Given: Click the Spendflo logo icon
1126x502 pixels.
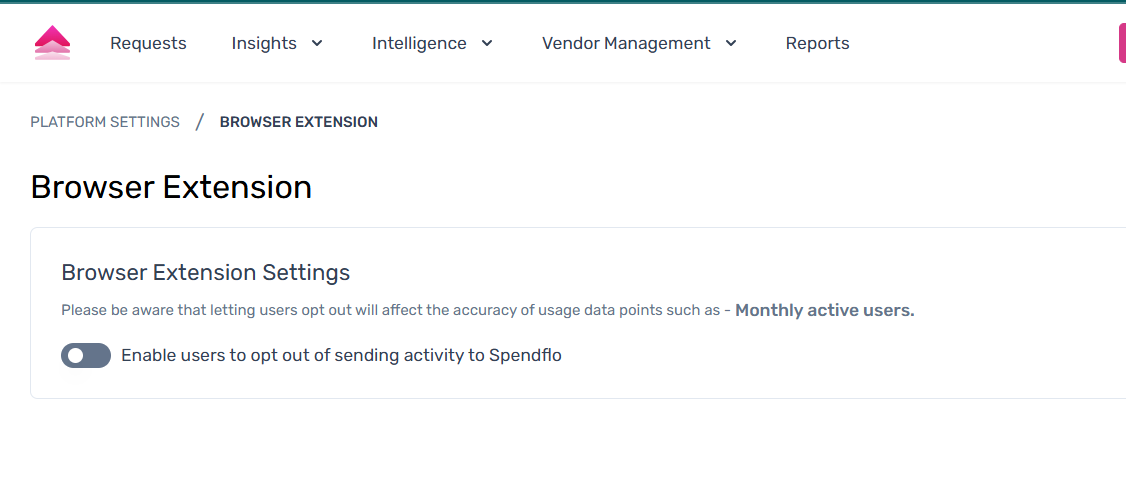Looking at the screenshot, I should tap(52, 43).
